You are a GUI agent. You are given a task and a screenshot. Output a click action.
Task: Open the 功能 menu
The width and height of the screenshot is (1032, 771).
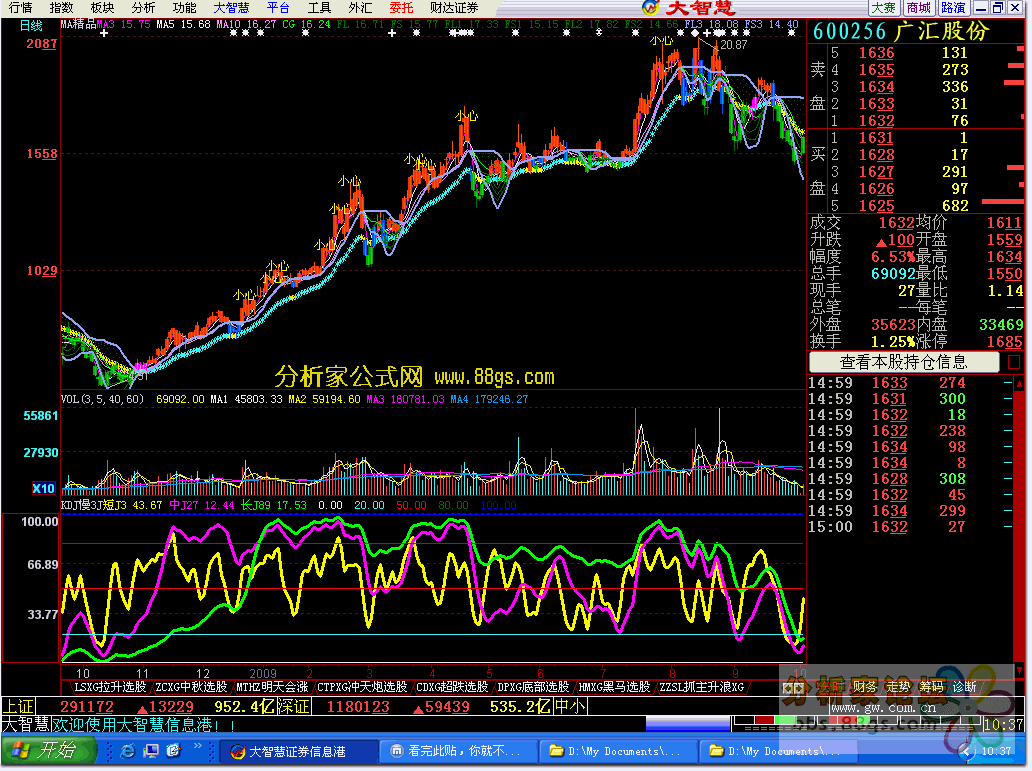point(184,8)
